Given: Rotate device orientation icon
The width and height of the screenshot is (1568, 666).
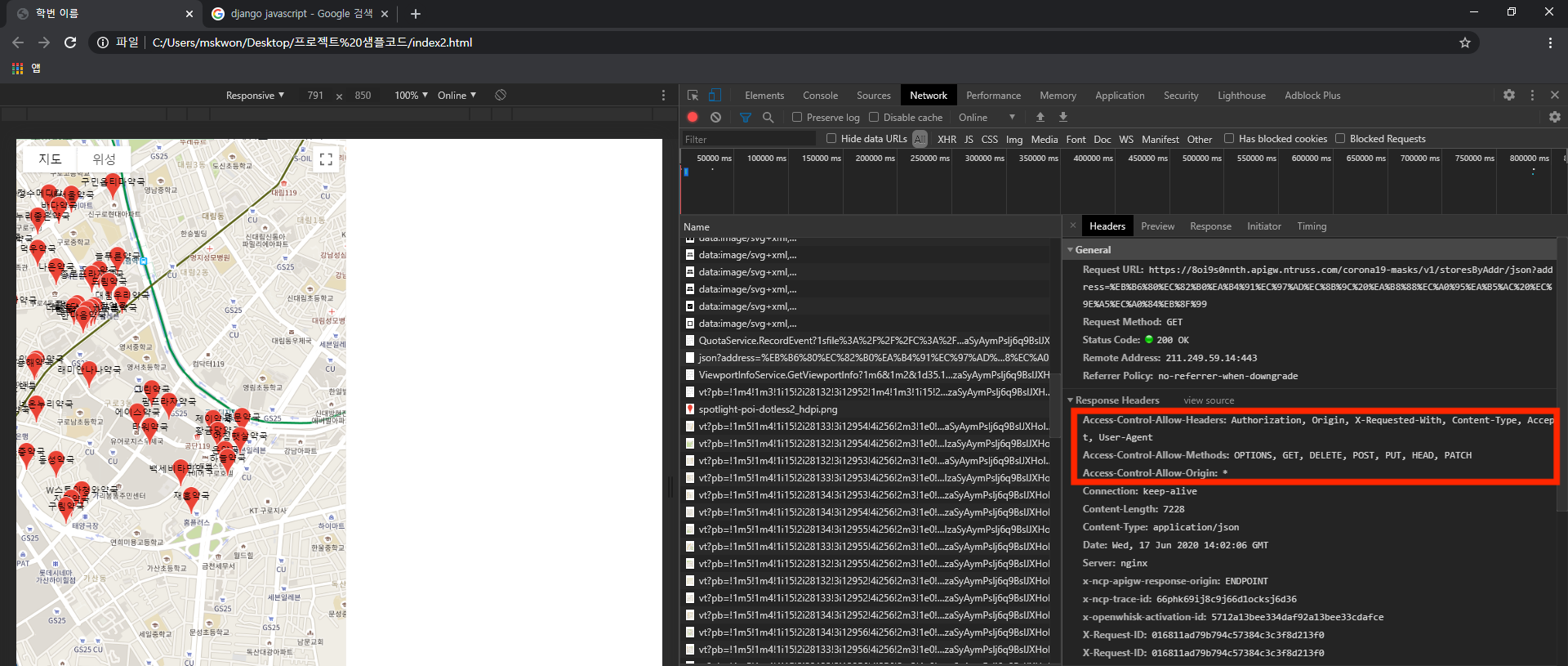Looking at the screenshot, I should pyautogui.click(x=501, y=95).
